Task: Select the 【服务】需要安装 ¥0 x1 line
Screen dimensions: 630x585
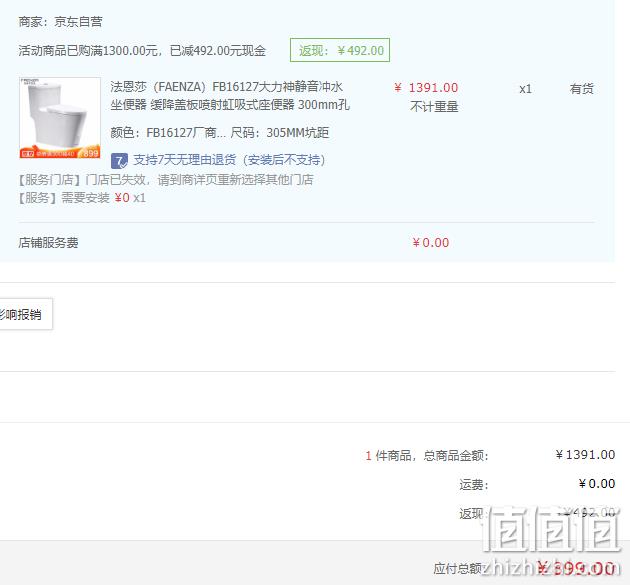Action: (82, 198)
